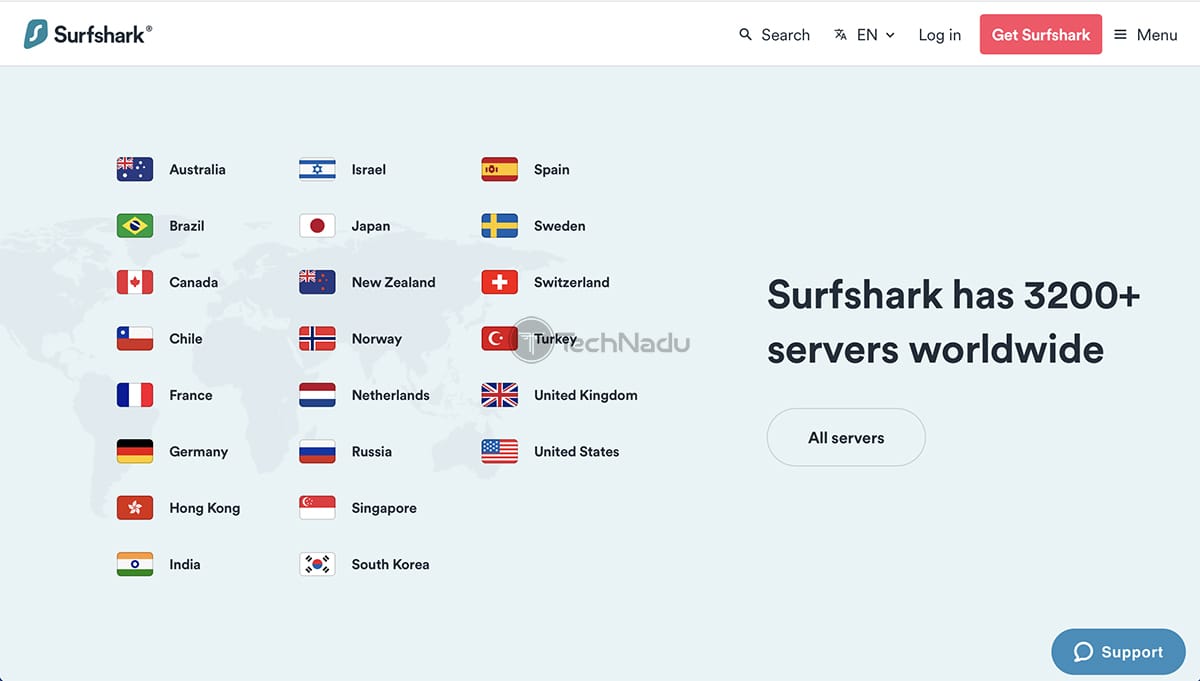Click the India flag icon
The image size is (1200, 681).
pyautogui.click(x=135, y=564)
